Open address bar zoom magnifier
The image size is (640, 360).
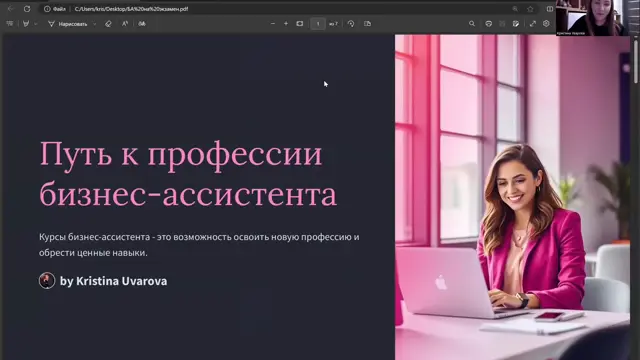point(515,9)
